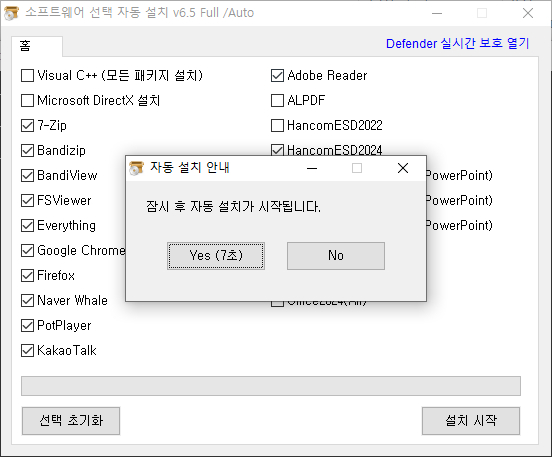Uncheck the Google Chrome checkbox
Viewport: 552px width, 457px height.
pyautogui.click(x=27, y=250)
